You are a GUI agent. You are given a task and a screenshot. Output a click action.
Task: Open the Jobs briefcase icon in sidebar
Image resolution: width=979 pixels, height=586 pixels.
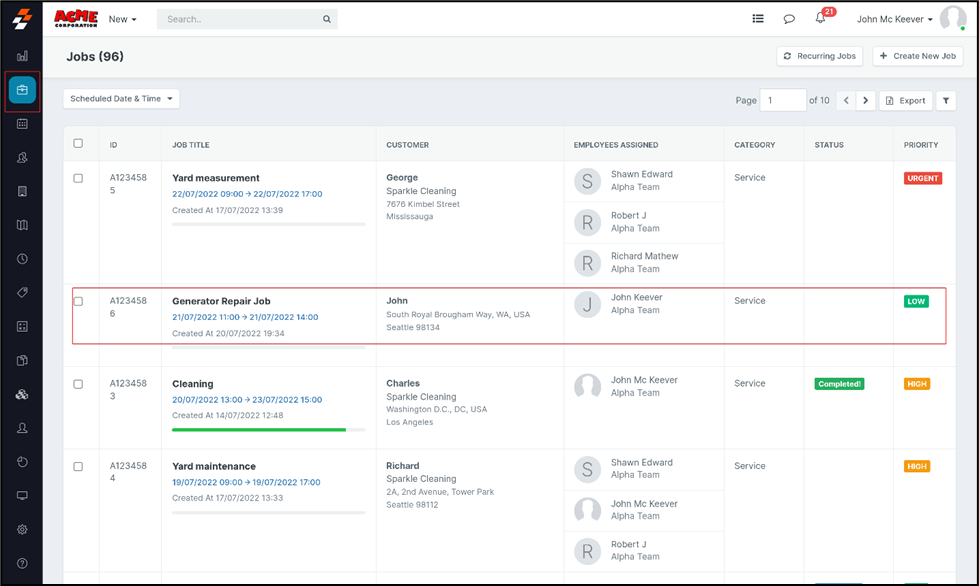pyautogui.click(x=22, y=90)
